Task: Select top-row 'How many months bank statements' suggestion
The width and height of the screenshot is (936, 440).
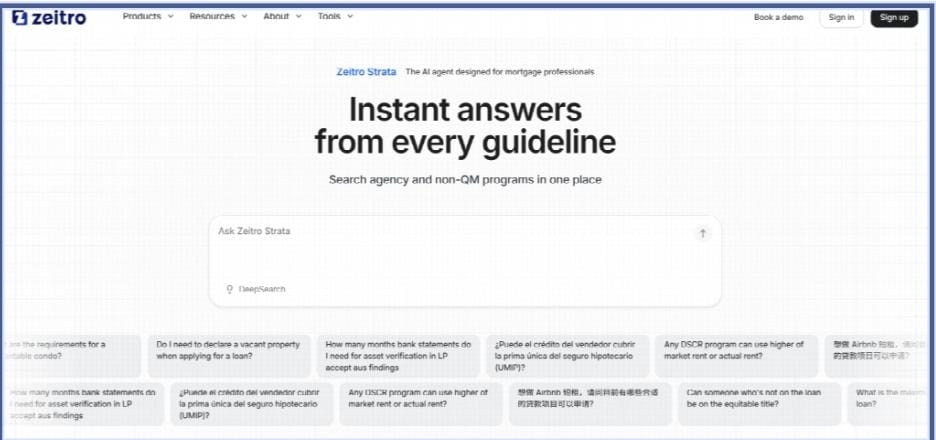Action: 398,356
